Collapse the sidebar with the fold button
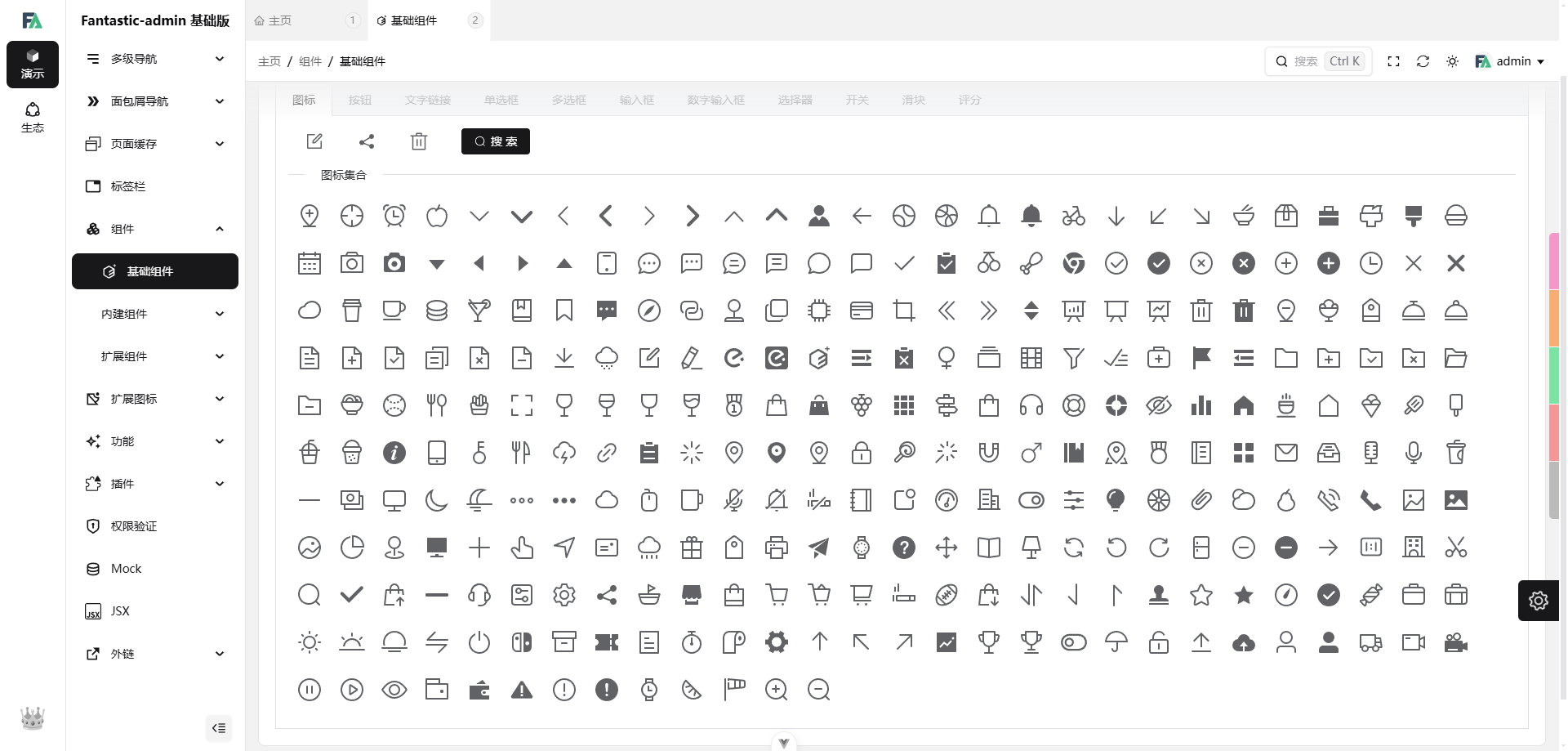This screenshot has height=751, width=1568. pos(219,728)
